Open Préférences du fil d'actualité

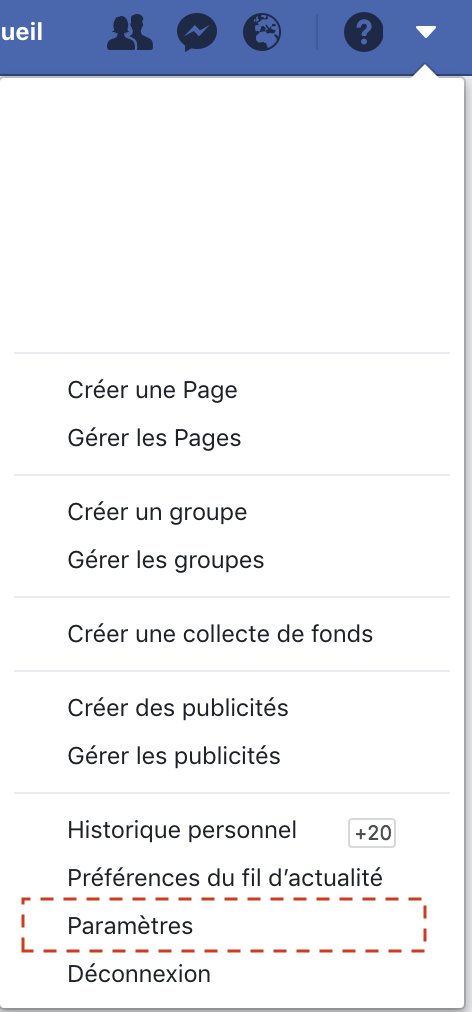pyautogui.click(x=225, y=878)
